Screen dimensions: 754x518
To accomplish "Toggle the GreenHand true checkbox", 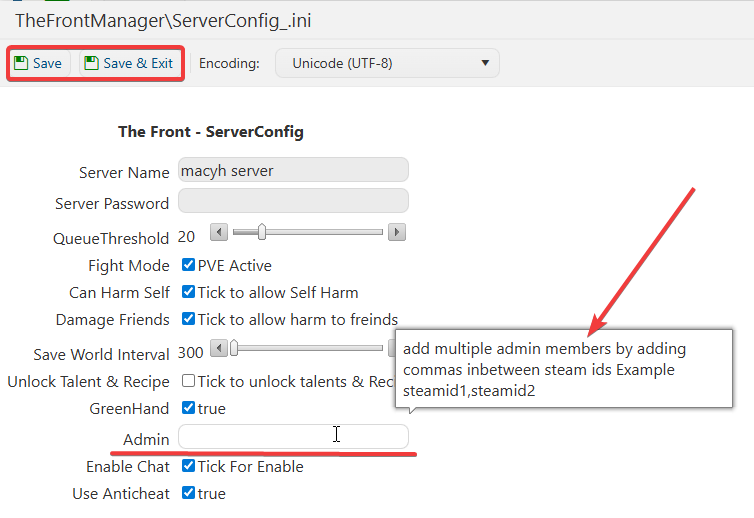I will point(188,408).
